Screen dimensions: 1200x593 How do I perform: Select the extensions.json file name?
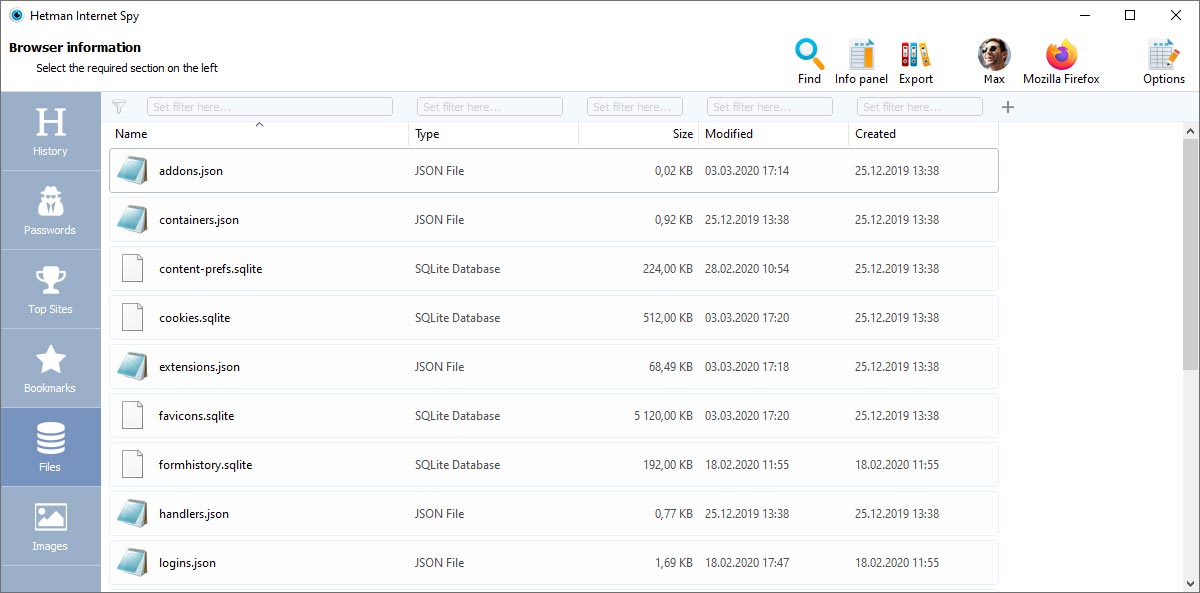pyautogui.click(x=199, y=367)
